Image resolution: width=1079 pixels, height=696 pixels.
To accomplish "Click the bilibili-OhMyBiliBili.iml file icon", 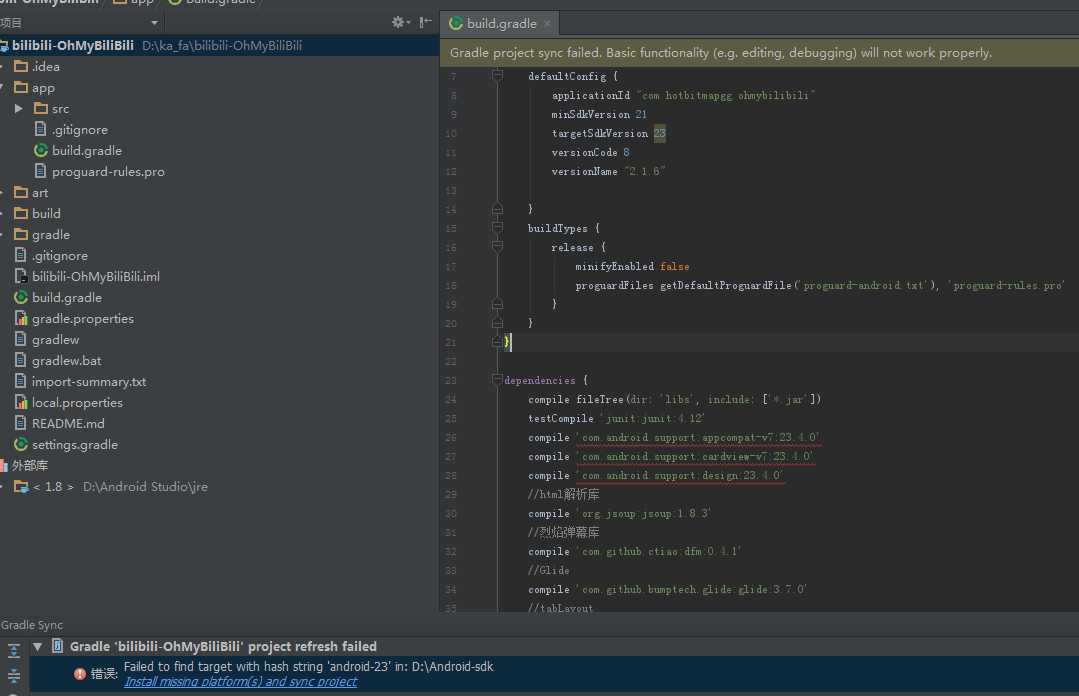I will coord(21,277).
